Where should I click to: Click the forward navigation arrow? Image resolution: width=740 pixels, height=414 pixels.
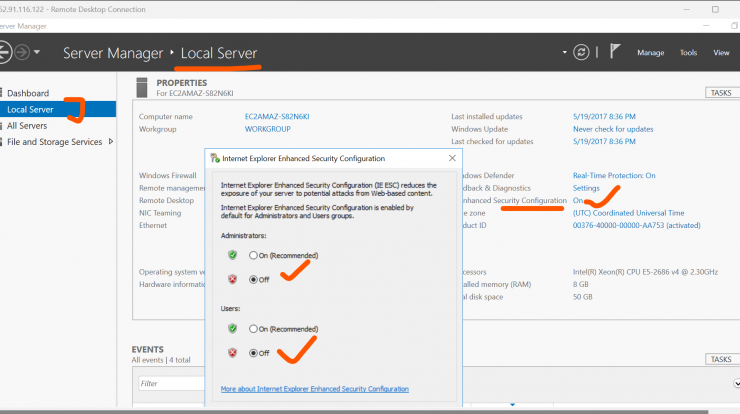22,52
